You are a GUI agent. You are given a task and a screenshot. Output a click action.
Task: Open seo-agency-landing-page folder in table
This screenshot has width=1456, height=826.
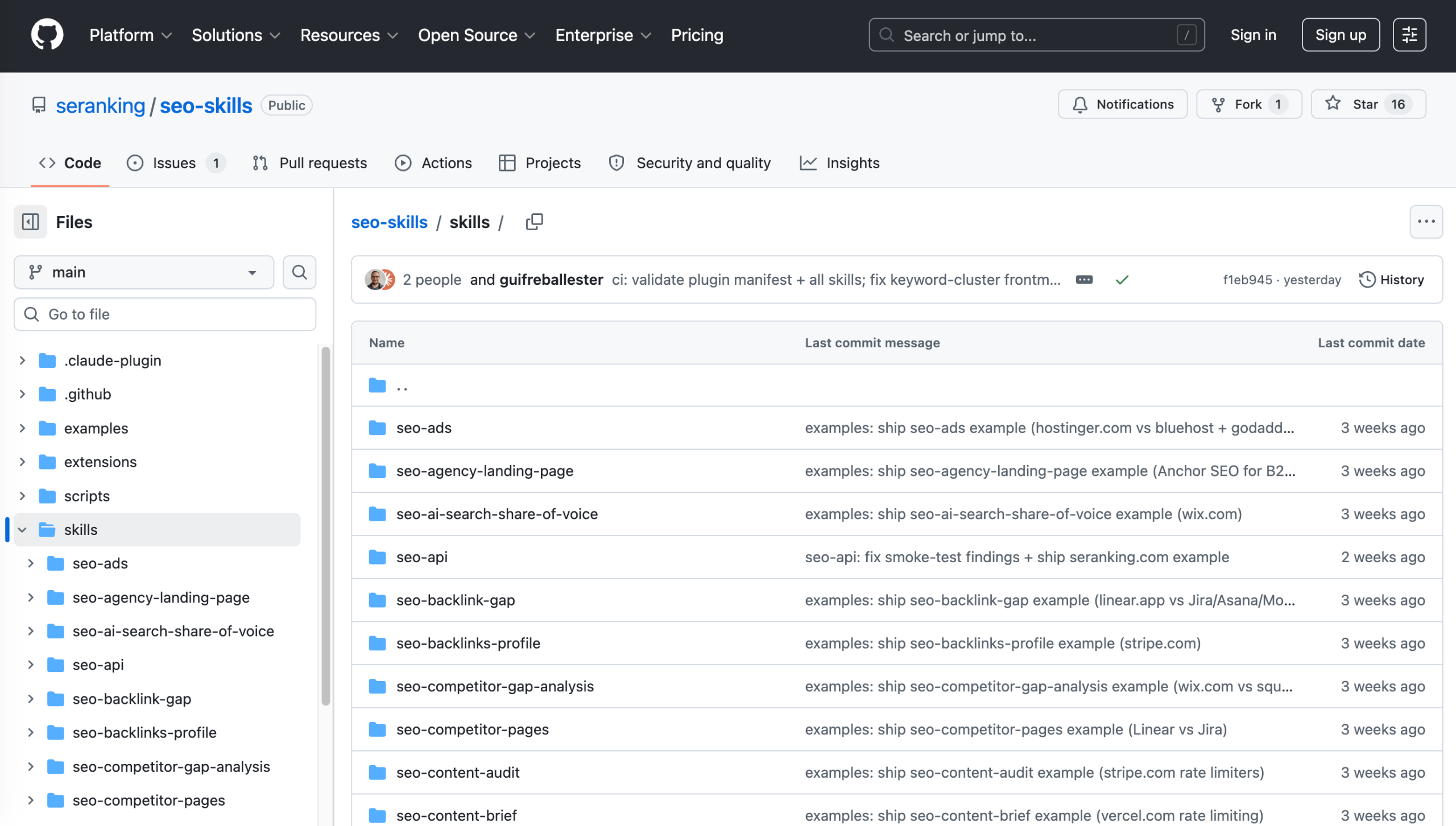(485, 471)
